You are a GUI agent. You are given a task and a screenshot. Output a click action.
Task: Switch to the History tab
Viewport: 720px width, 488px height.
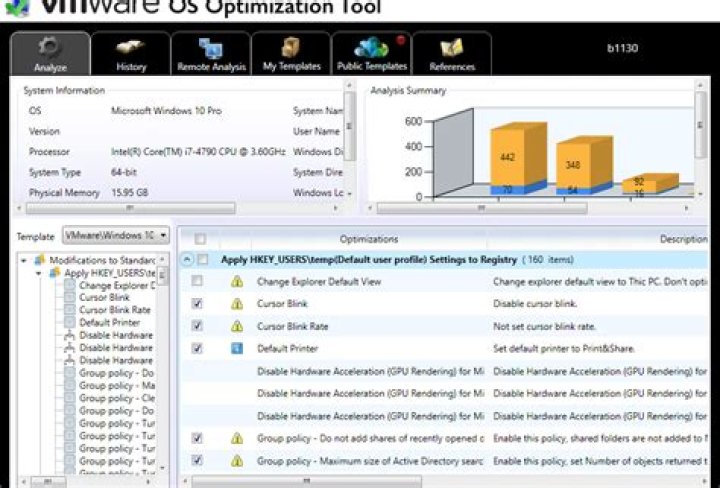tap(131, 54)
